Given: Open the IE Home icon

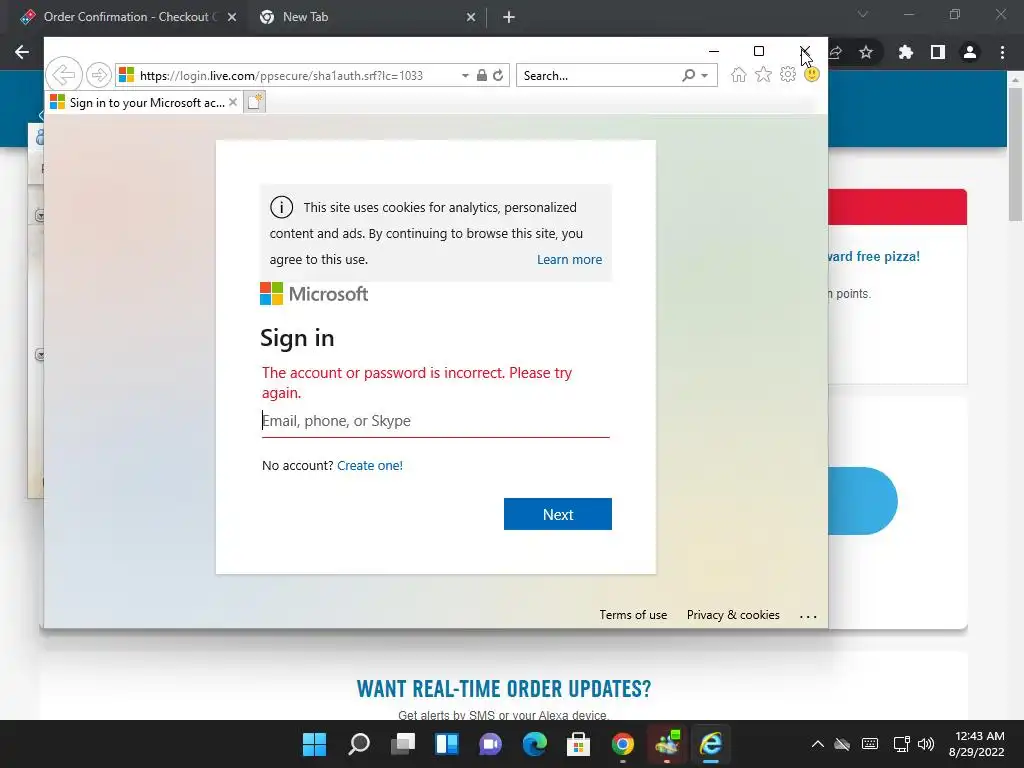Looking at the screenshot, I should [x=739, y=74].
